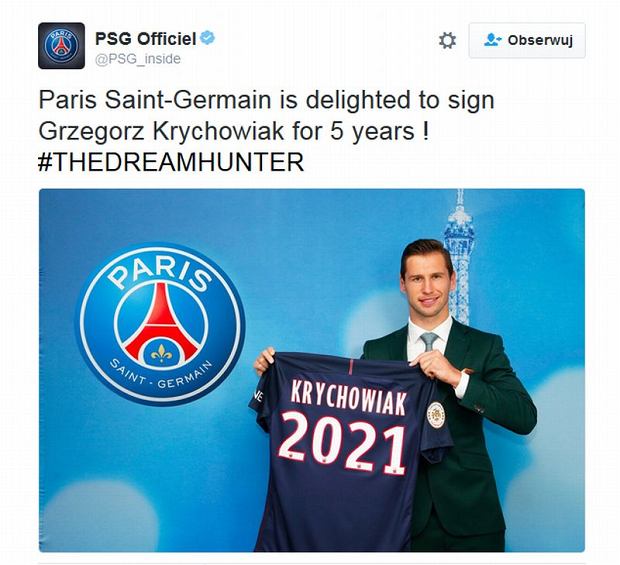The height and width of the screenshot is (565, 620).
Task: Open the #THEDREAMHUNTER hashtag
Action: (x=171, y=162)
